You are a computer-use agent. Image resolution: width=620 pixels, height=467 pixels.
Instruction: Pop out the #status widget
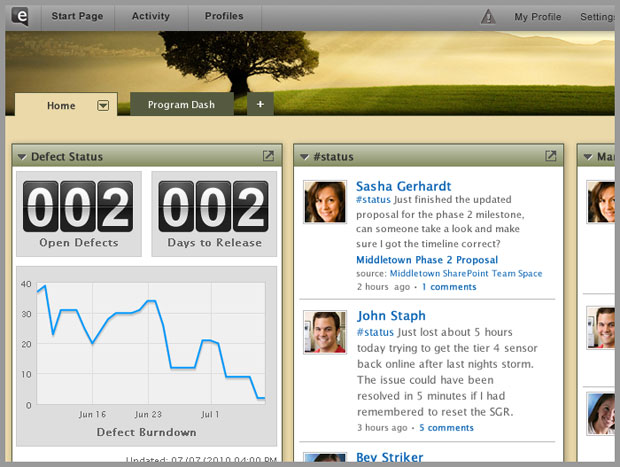pos(550,156)
